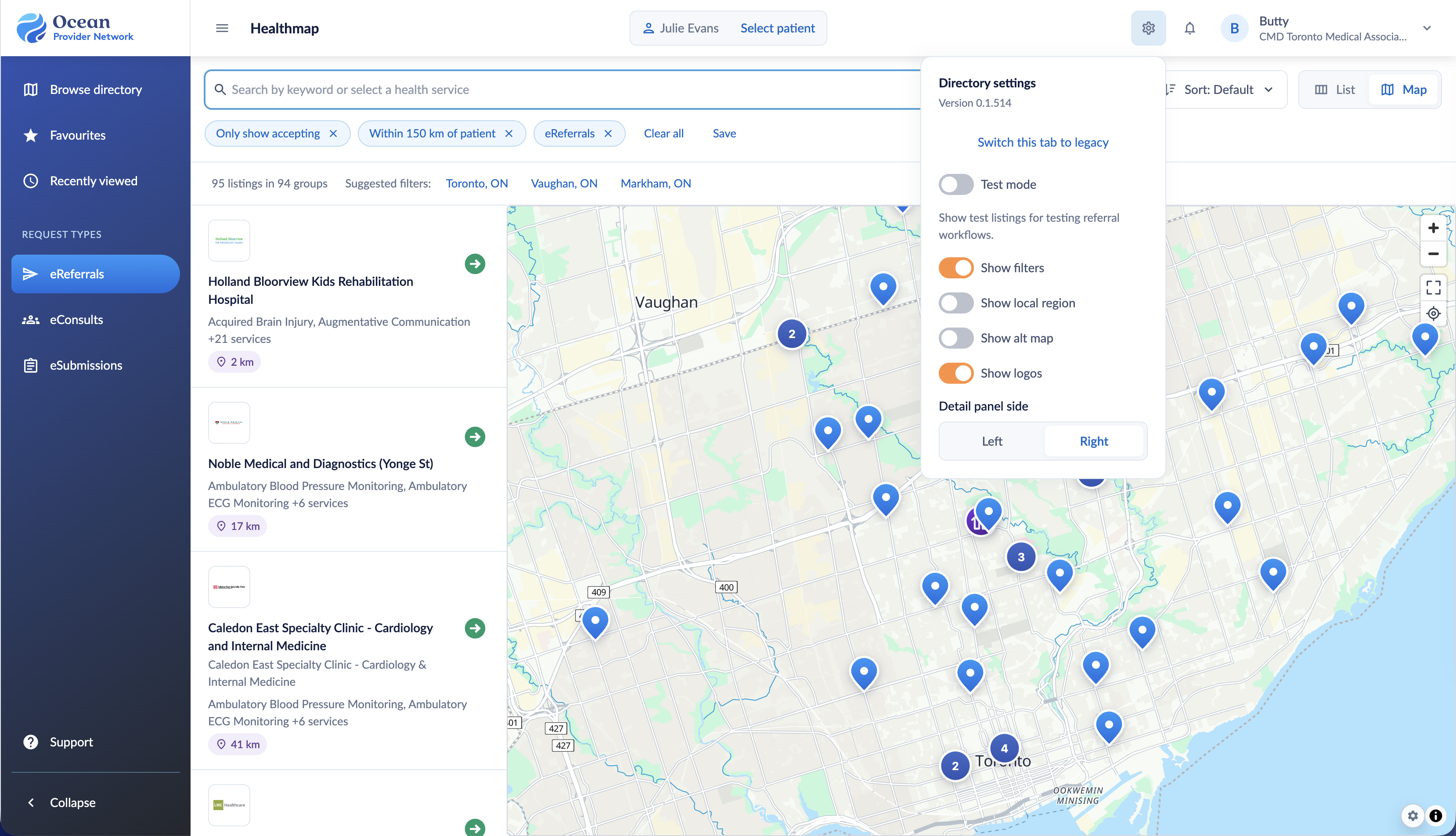Open Recently viewed
Viewport: 1456px width, 836px height.
96,181
